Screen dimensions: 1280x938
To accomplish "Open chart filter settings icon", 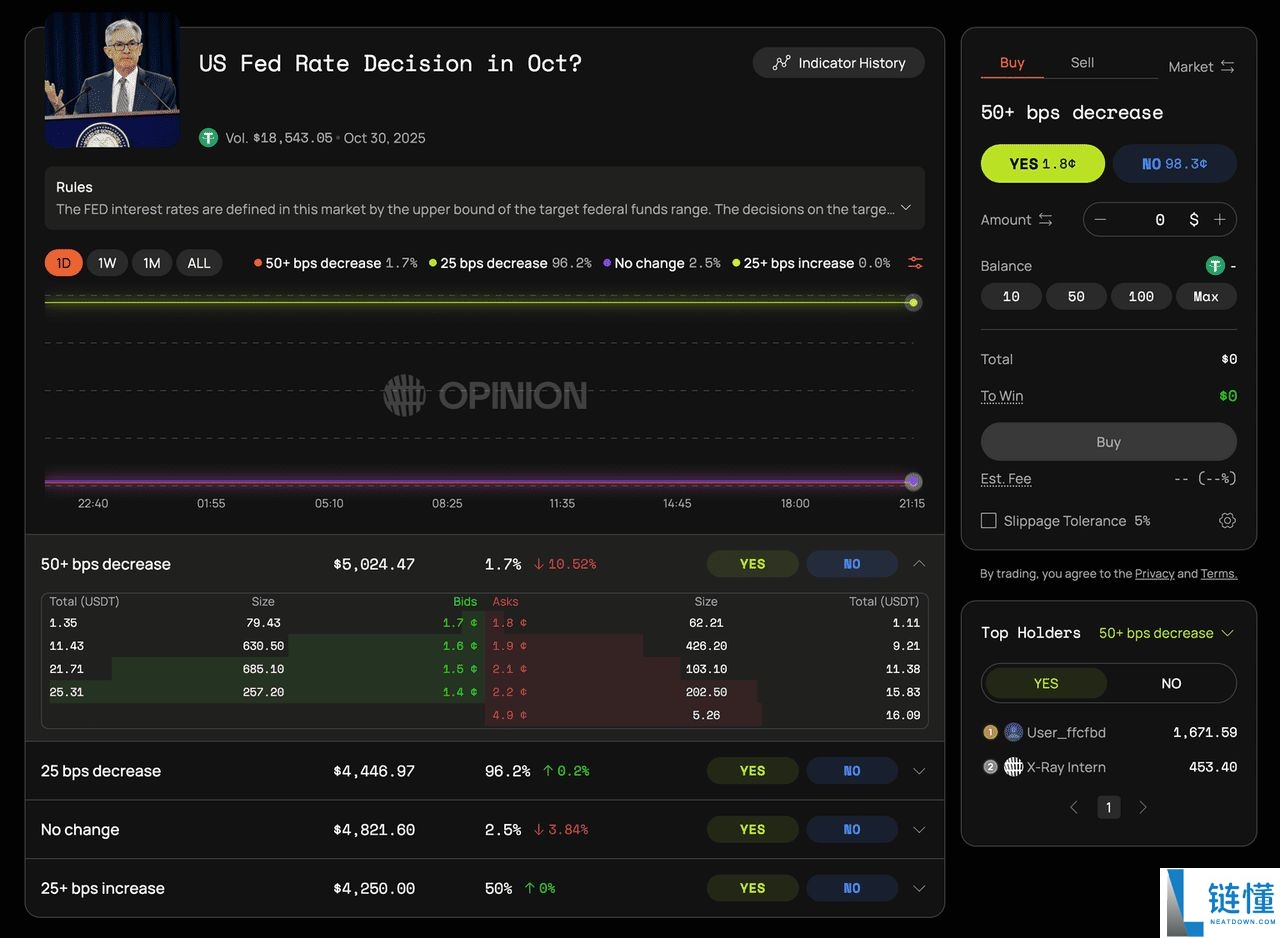I will 915,263.
